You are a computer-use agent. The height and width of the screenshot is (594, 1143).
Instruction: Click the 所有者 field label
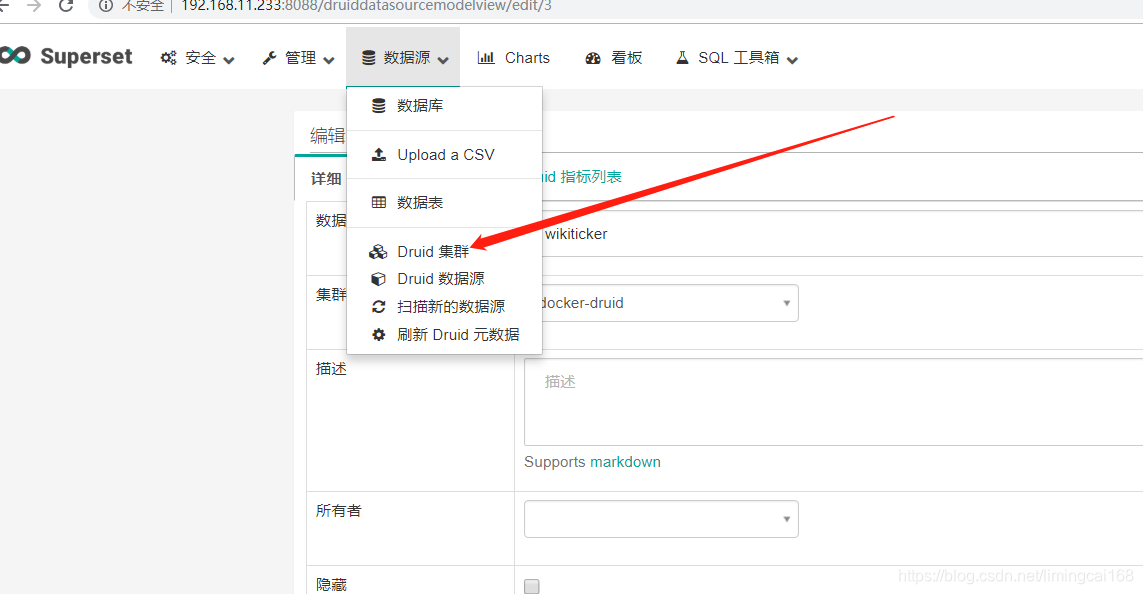click(x=338, y=511)
